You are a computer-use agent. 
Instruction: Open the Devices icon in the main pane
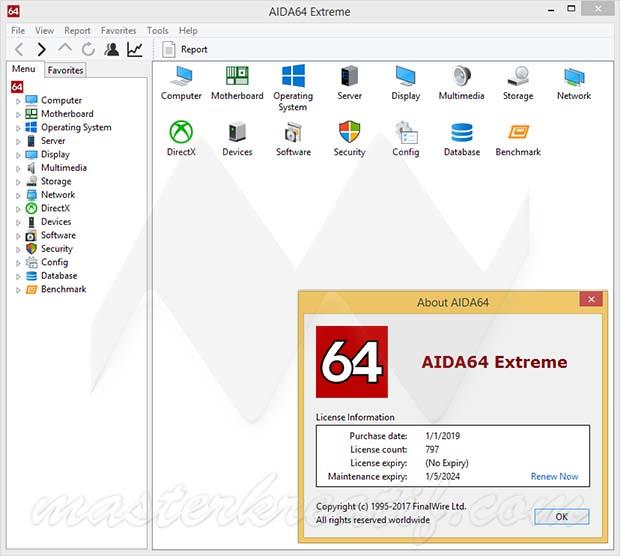[237, 139]
